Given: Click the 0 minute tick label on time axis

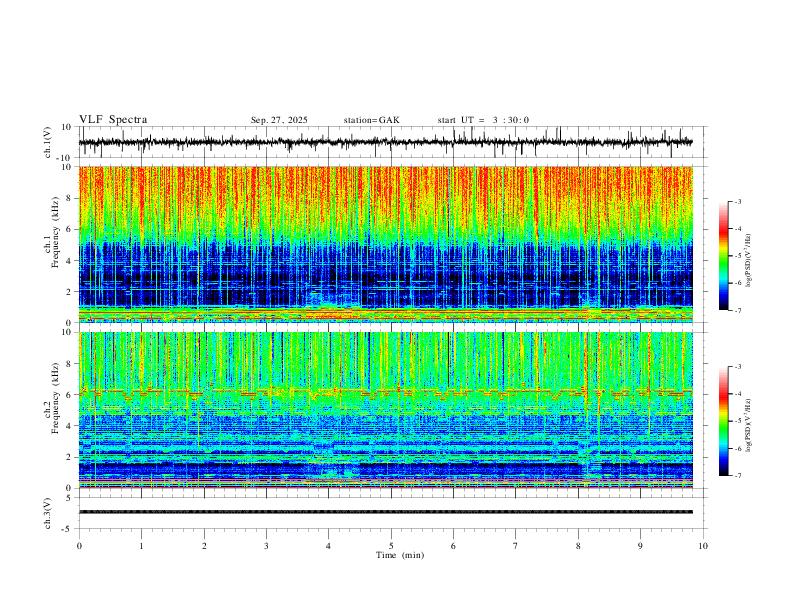Looking at the screenshot, I should [x=79, y=546].
